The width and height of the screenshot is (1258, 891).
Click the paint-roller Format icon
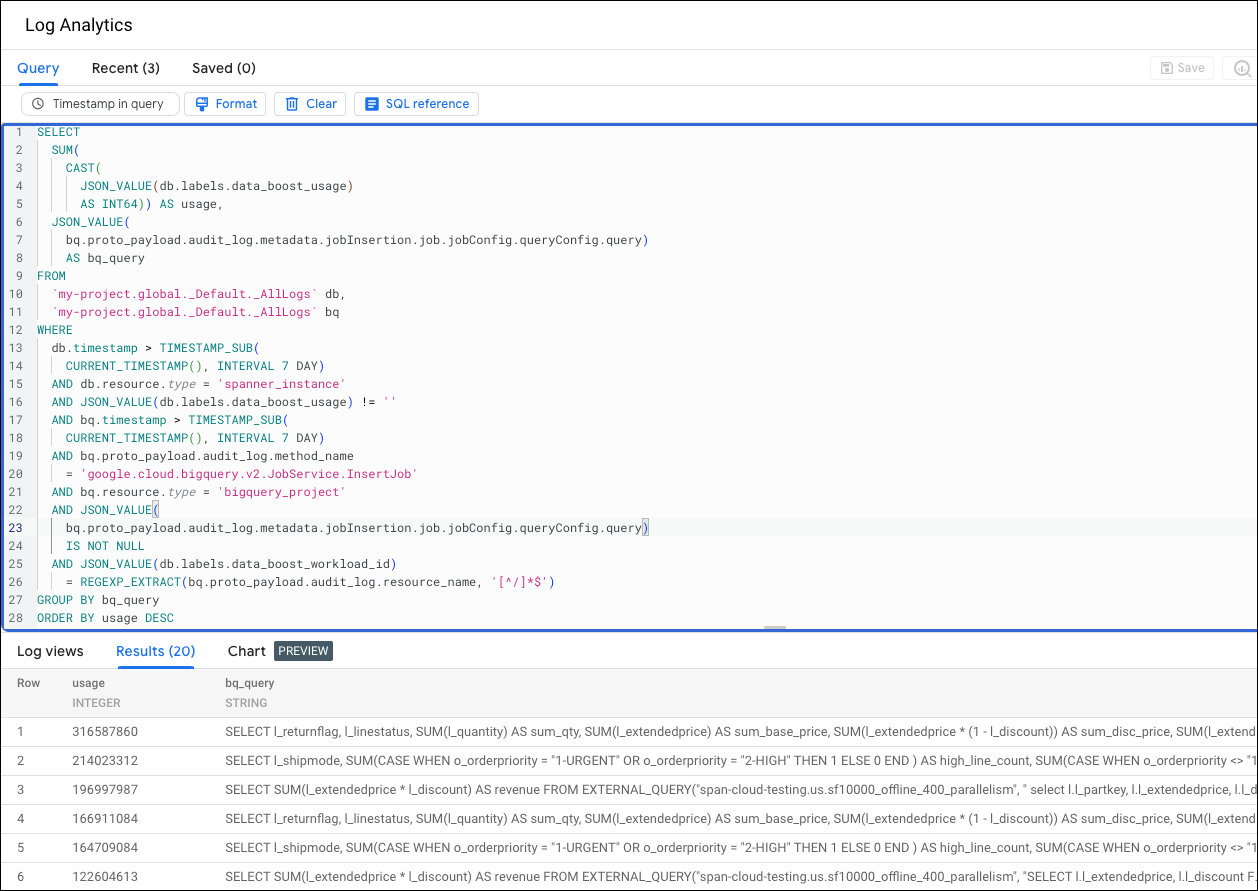click(201, 103)
